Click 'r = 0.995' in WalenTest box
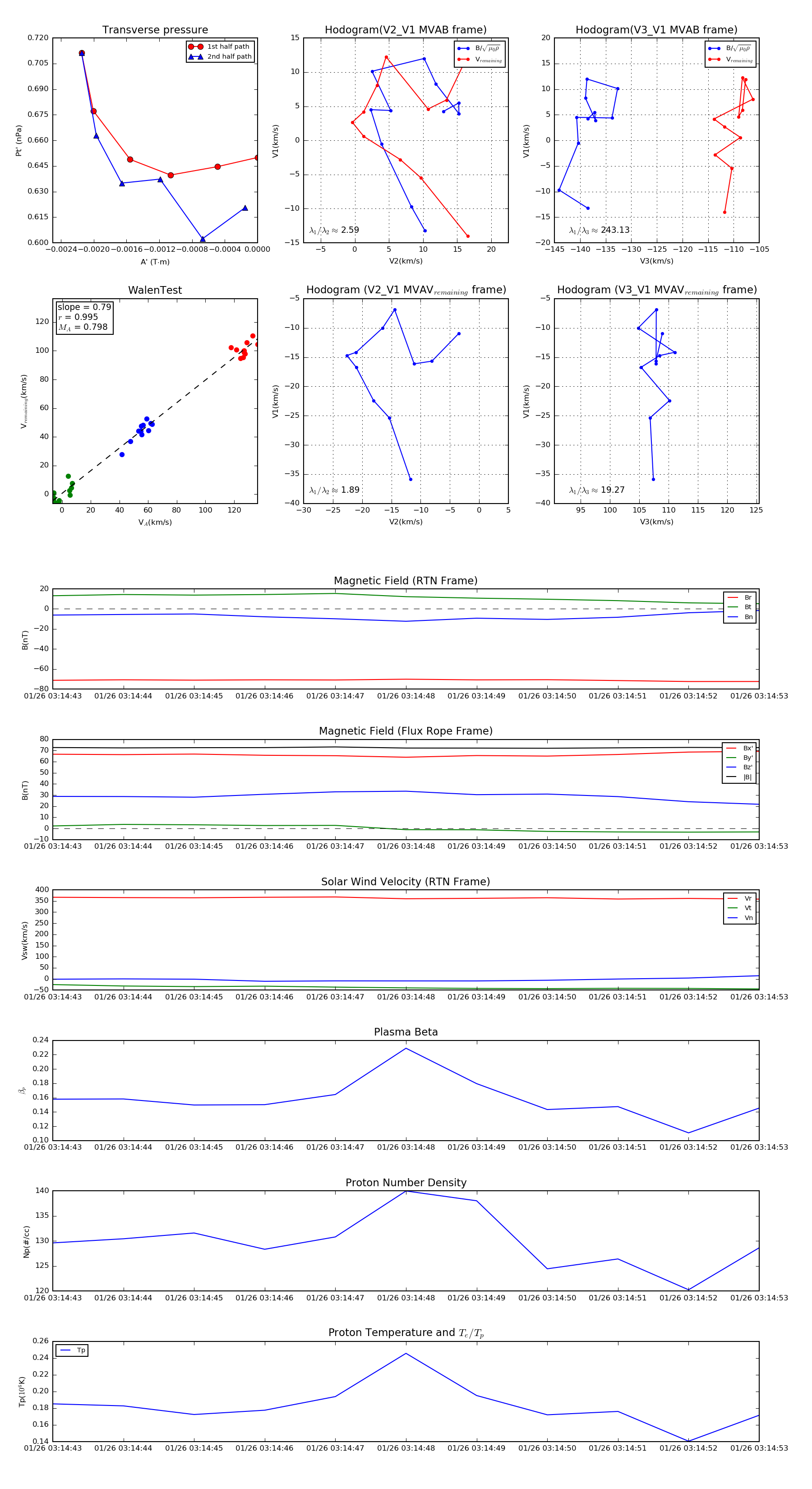Screen dimensions: 812x1489 coord(78,317)
